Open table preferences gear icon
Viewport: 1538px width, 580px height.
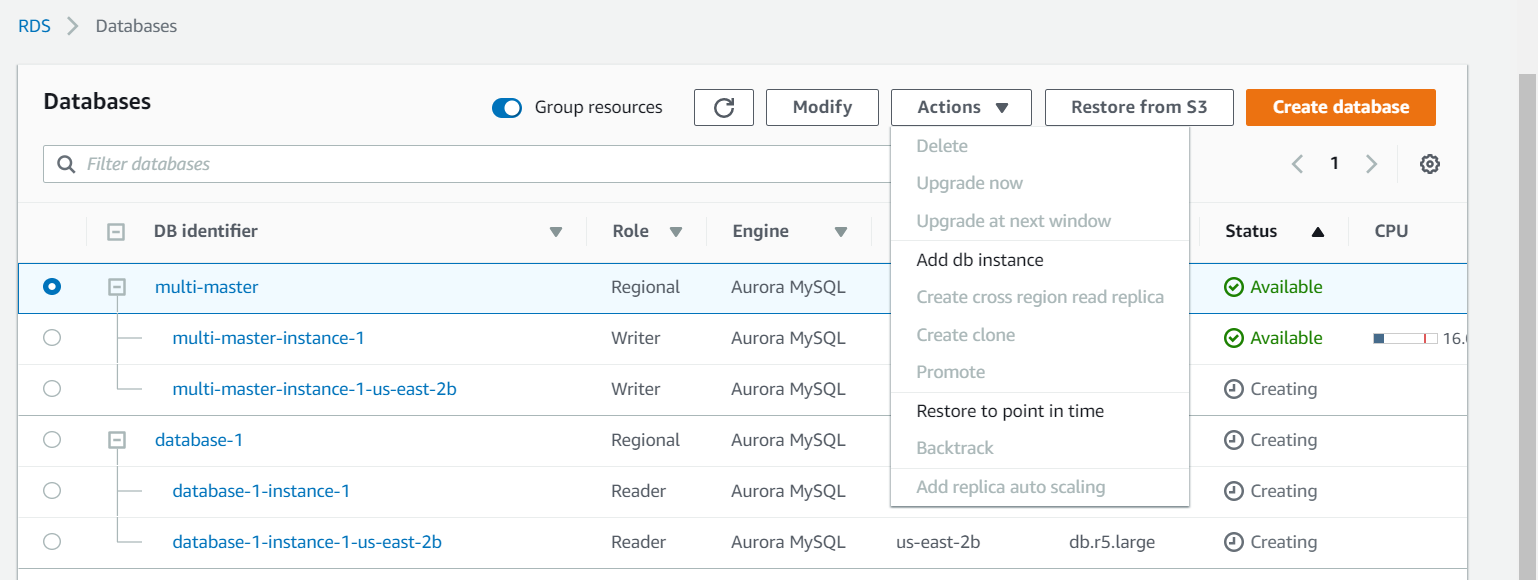1430,164
